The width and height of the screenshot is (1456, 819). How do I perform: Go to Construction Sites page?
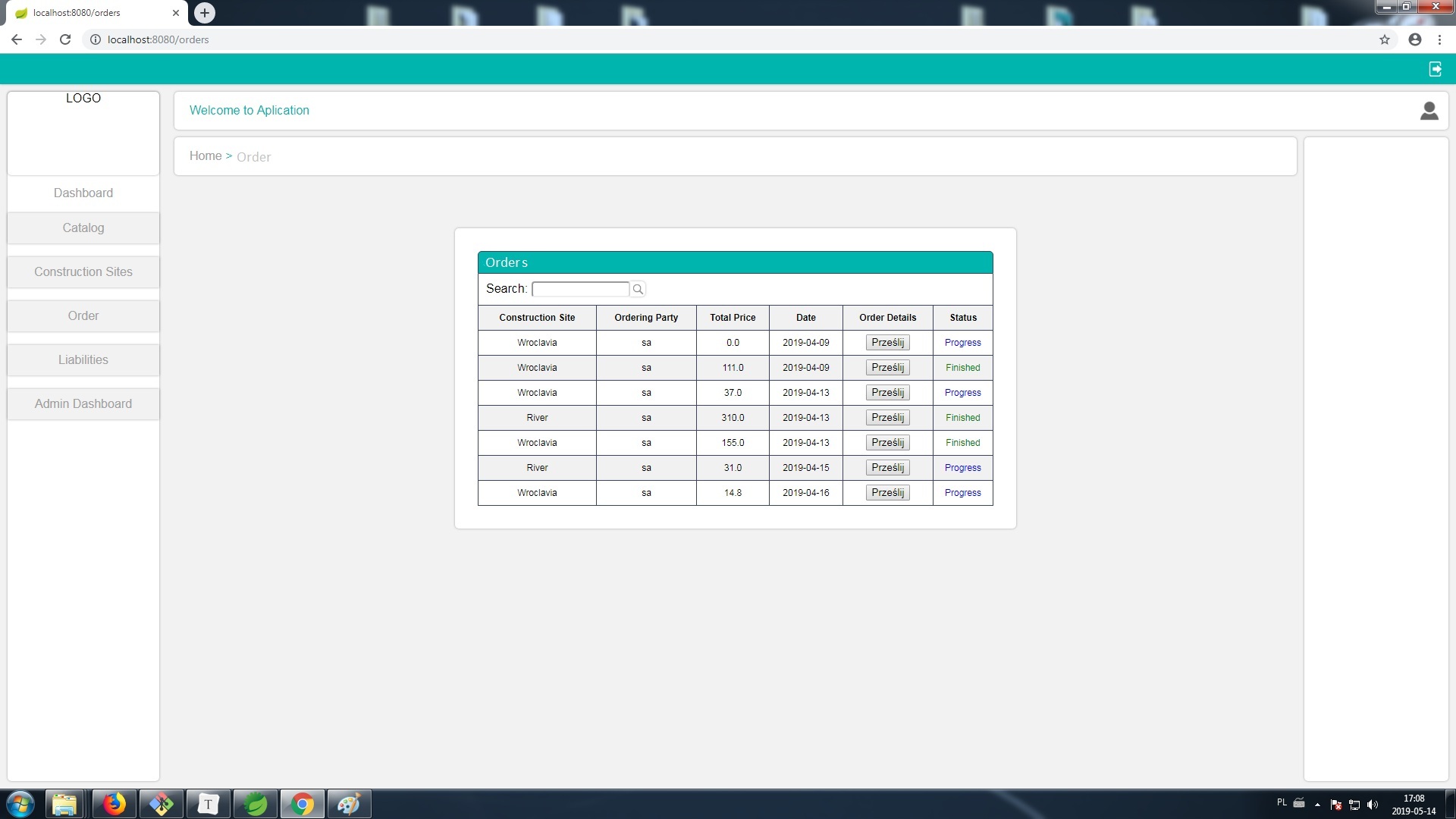click(x=83, y=272)
